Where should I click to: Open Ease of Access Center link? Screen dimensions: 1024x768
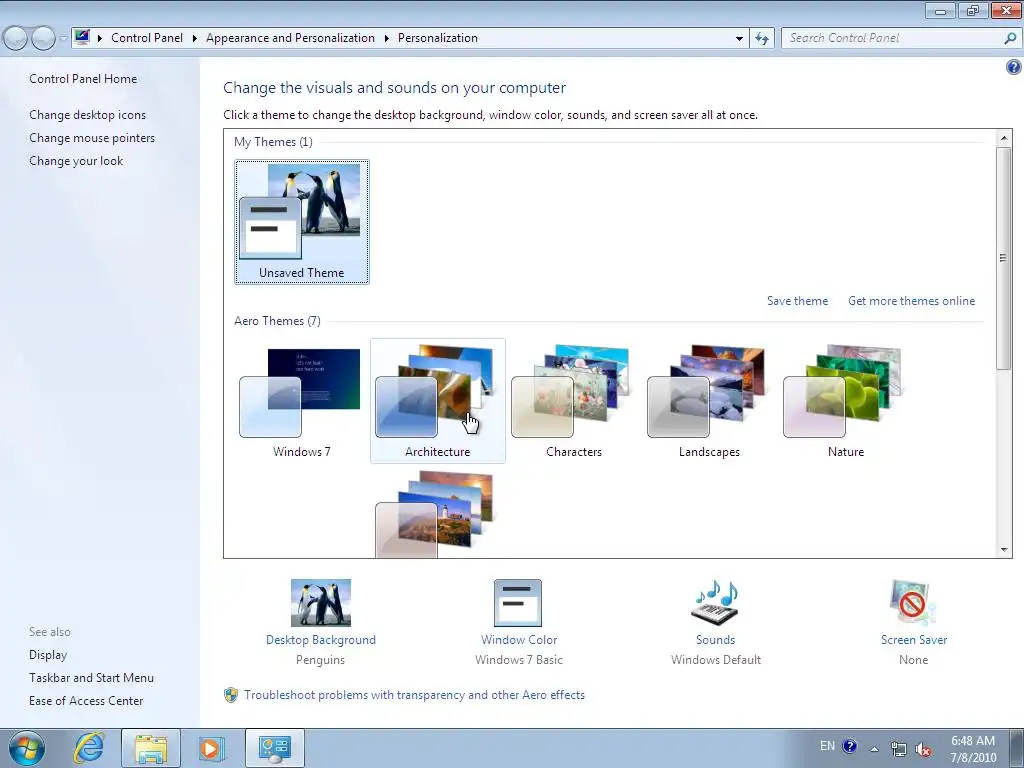coord(86,701)
